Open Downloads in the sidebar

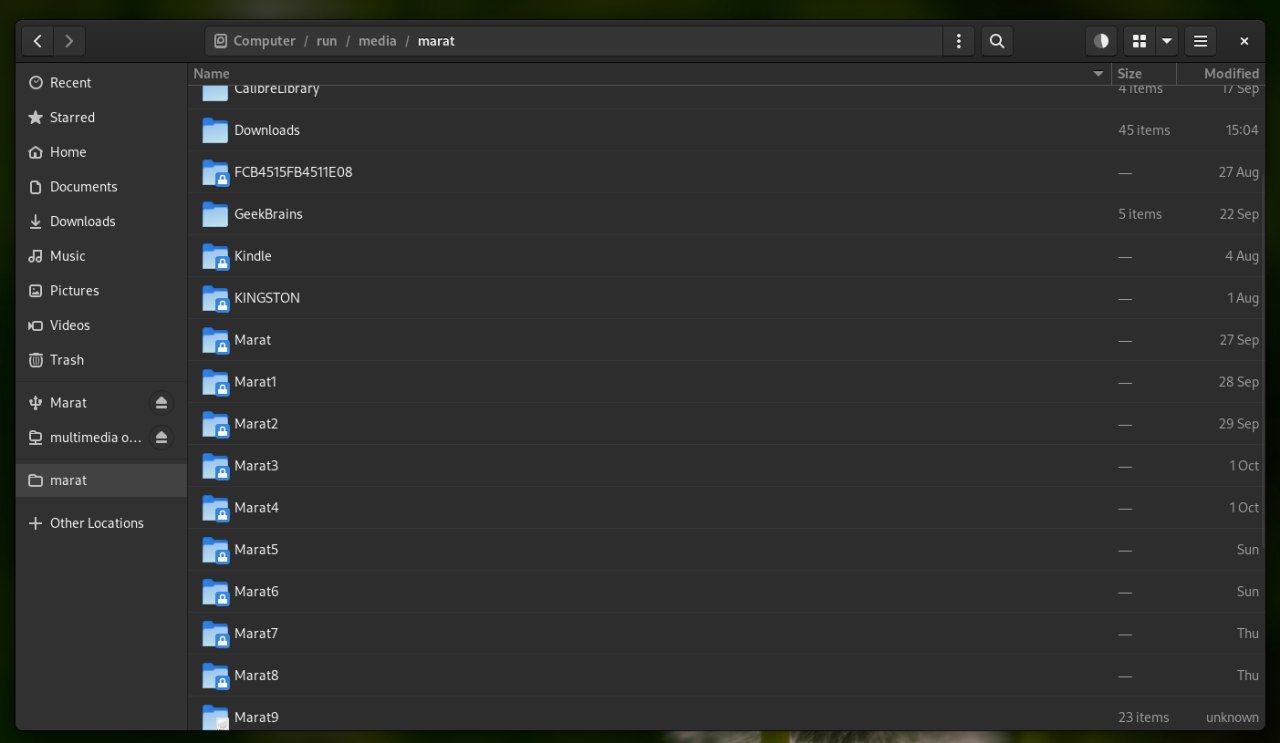click(101, 221)
